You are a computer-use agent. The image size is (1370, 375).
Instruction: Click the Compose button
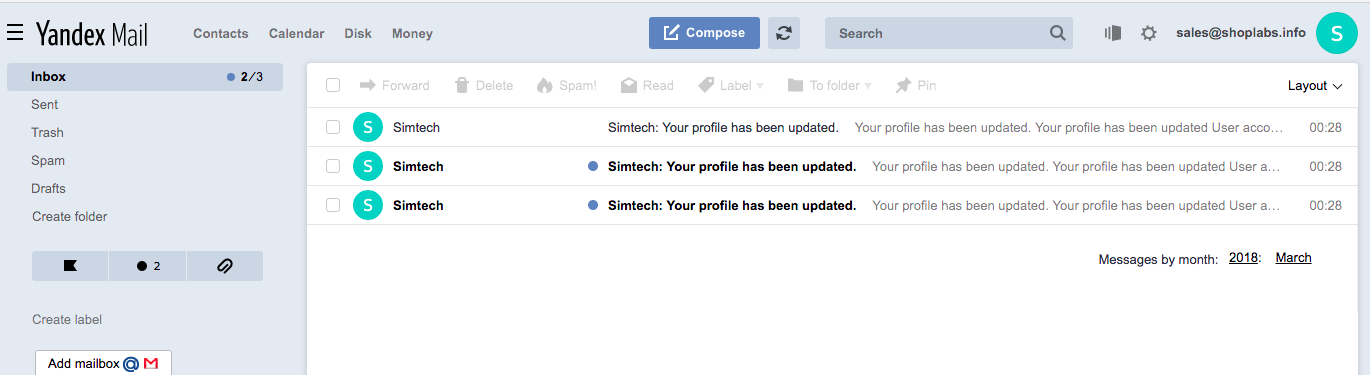click(704, 33)
